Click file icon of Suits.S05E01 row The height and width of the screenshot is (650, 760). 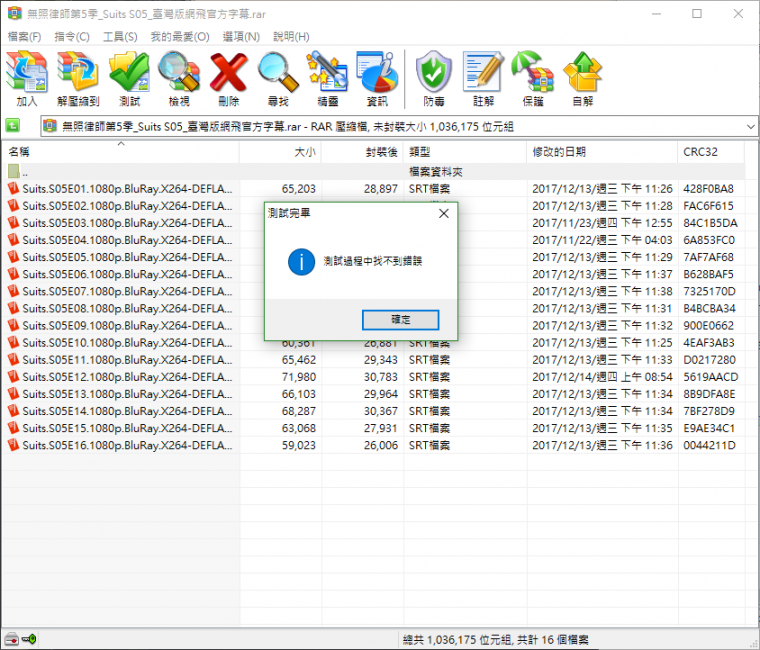[x=14, y=188]
